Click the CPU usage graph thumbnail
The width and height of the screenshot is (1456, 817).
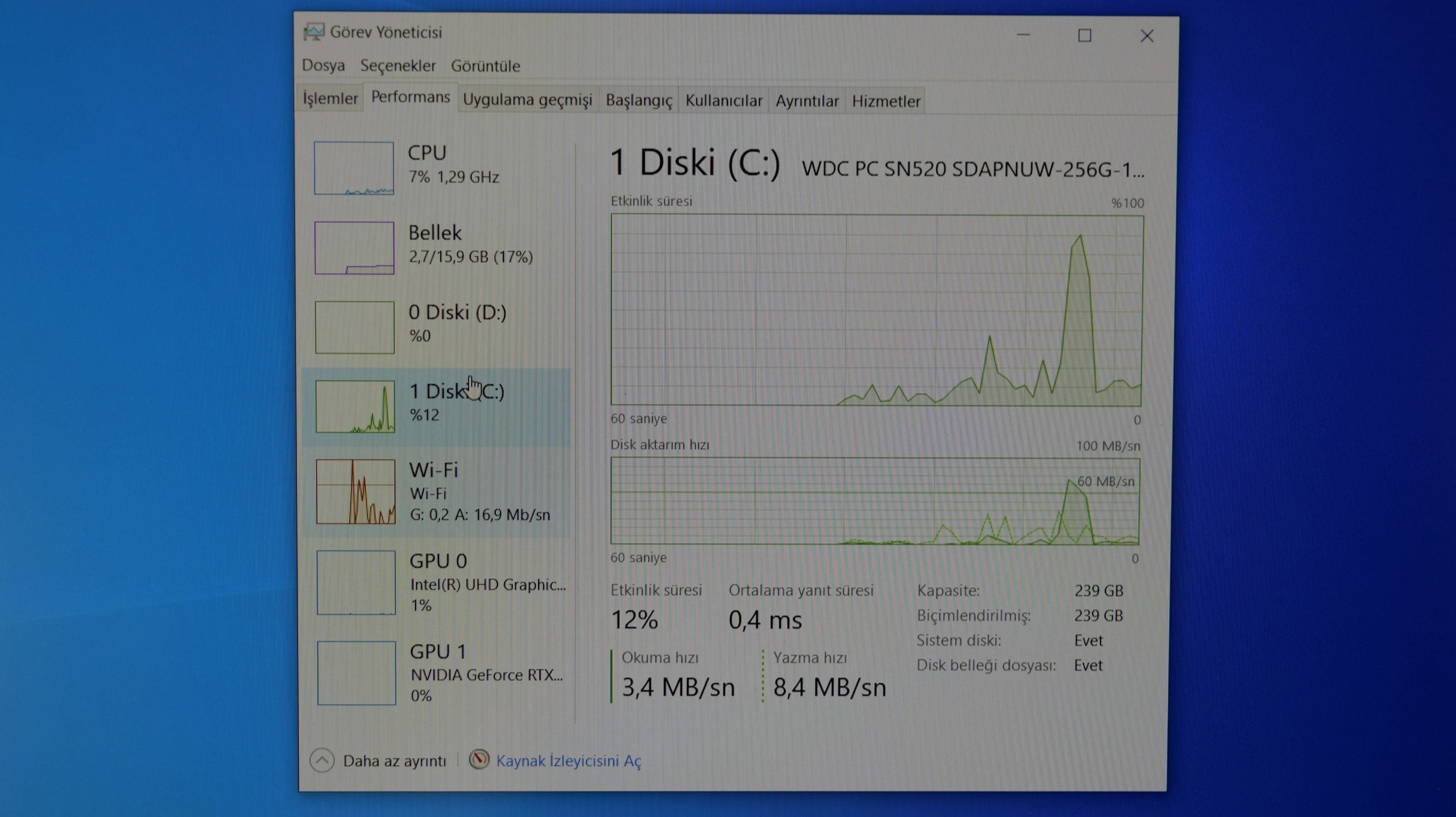pyautogui.click(x=353, y=168)
